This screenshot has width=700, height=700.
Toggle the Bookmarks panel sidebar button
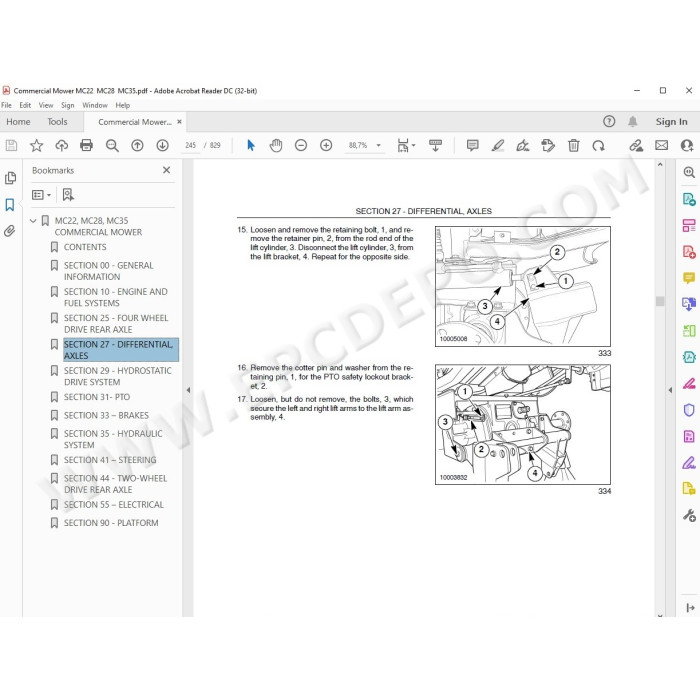9,205
